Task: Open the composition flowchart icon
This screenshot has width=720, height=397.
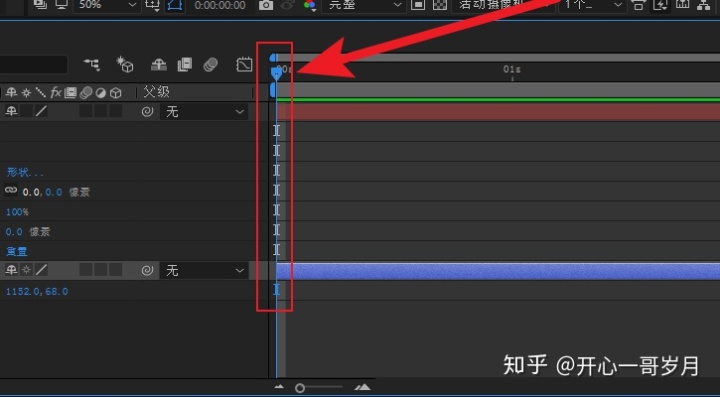Action: pos(703,5)
